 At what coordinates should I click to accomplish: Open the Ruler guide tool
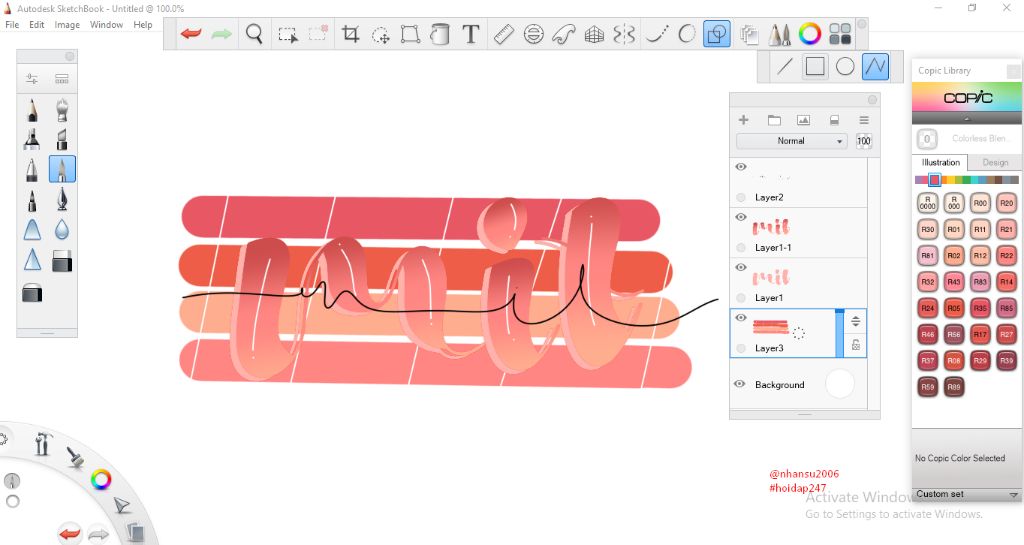(x=504, y=34)
